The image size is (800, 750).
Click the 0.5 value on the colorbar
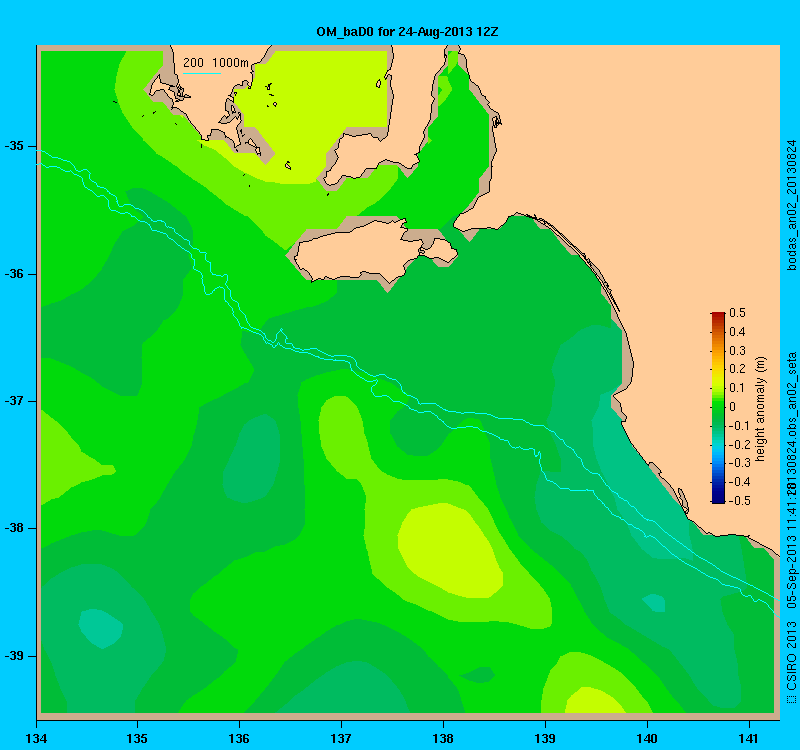click(x=738, y=313)
